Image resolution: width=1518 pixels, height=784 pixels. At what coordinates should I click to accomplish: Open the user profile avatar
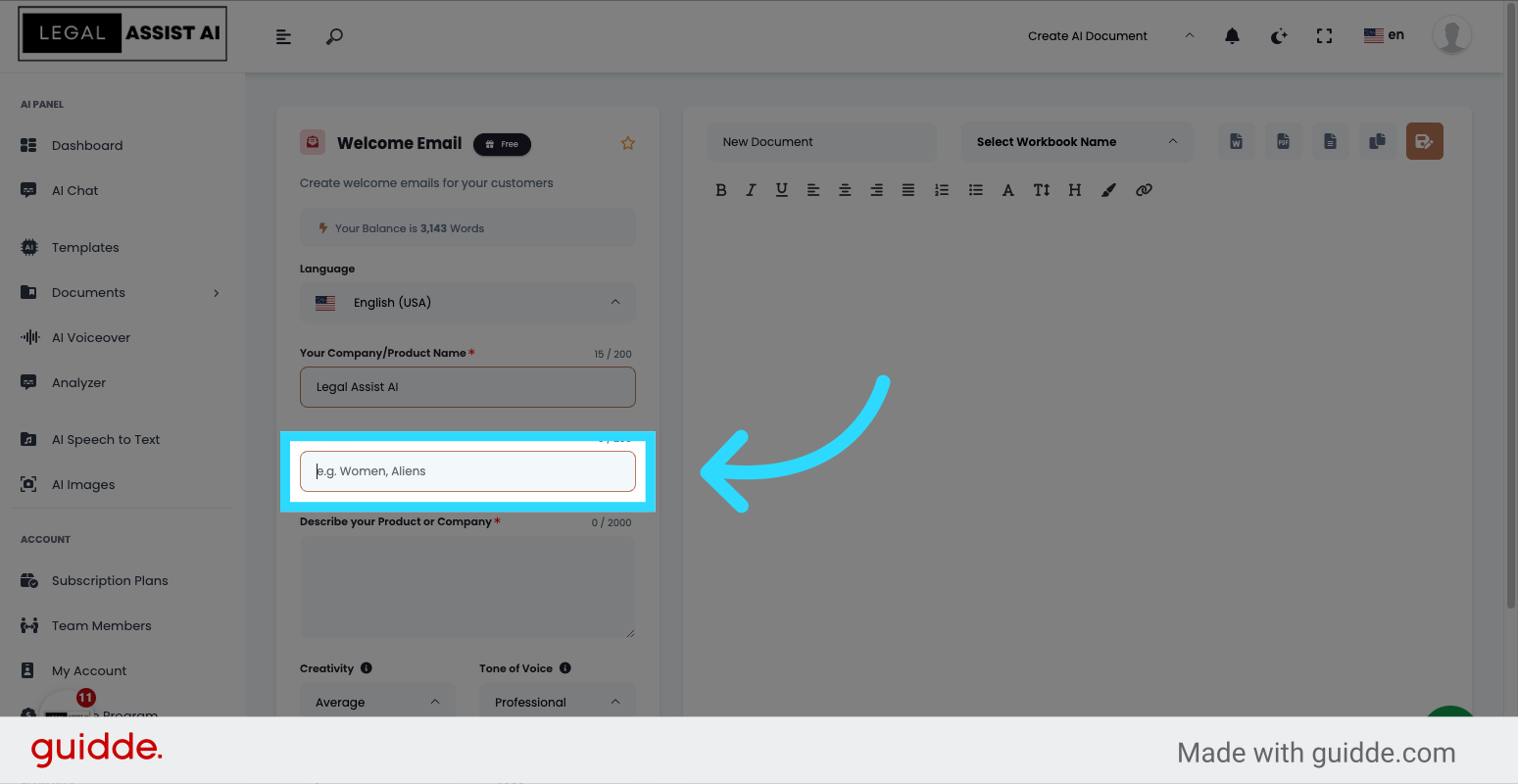[x=1452, y=35]
